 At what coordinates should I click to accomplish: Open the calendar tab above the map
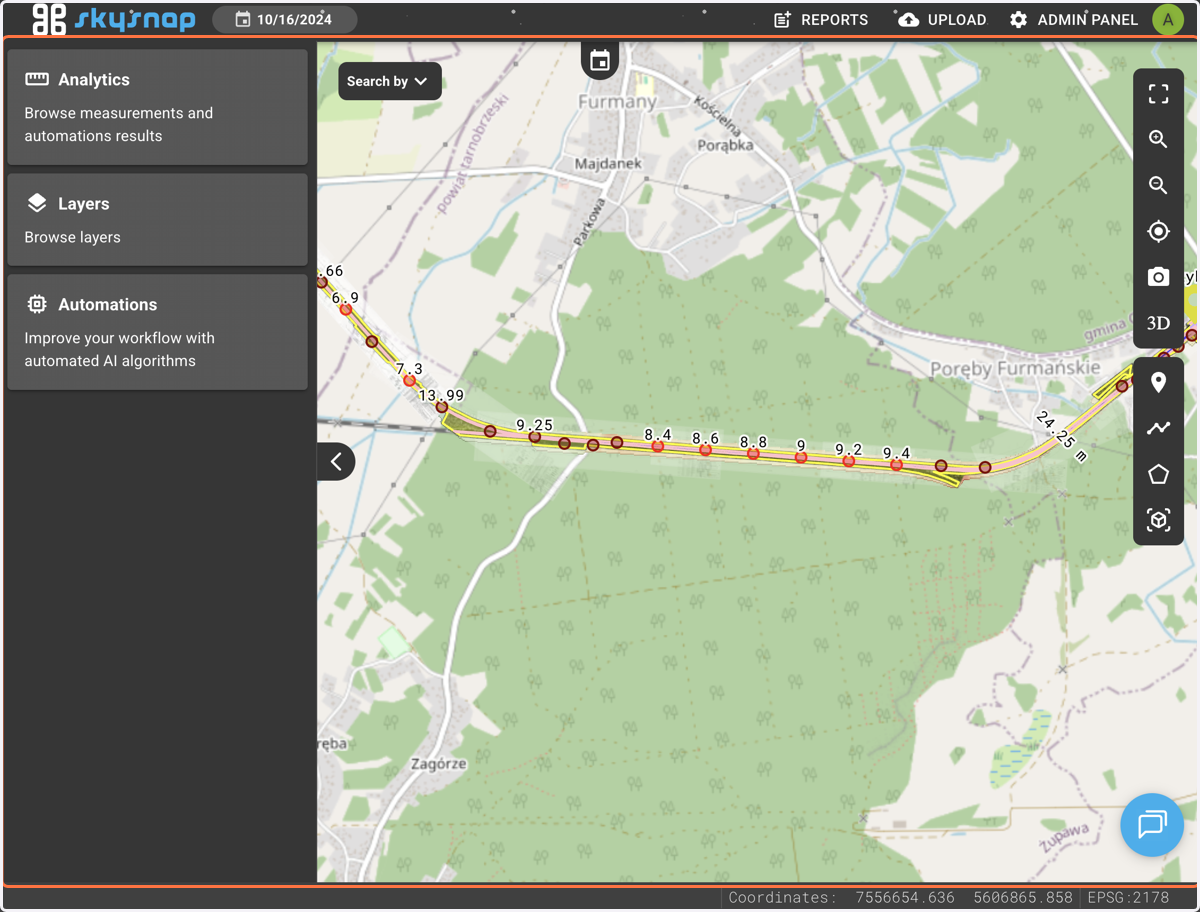tap(600, 60)
